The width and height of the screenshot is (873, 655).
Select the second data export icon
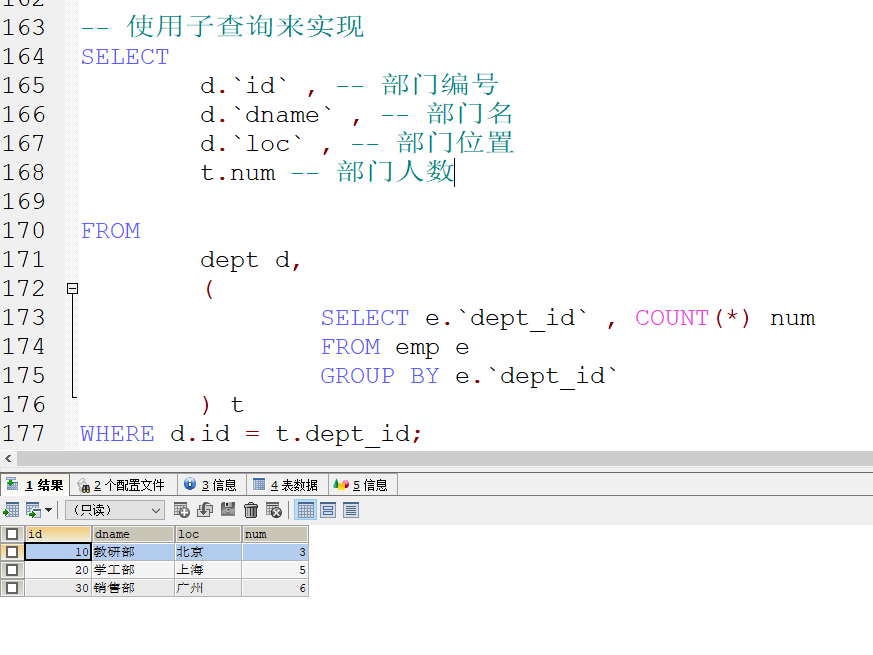click(x=31, y=510)
